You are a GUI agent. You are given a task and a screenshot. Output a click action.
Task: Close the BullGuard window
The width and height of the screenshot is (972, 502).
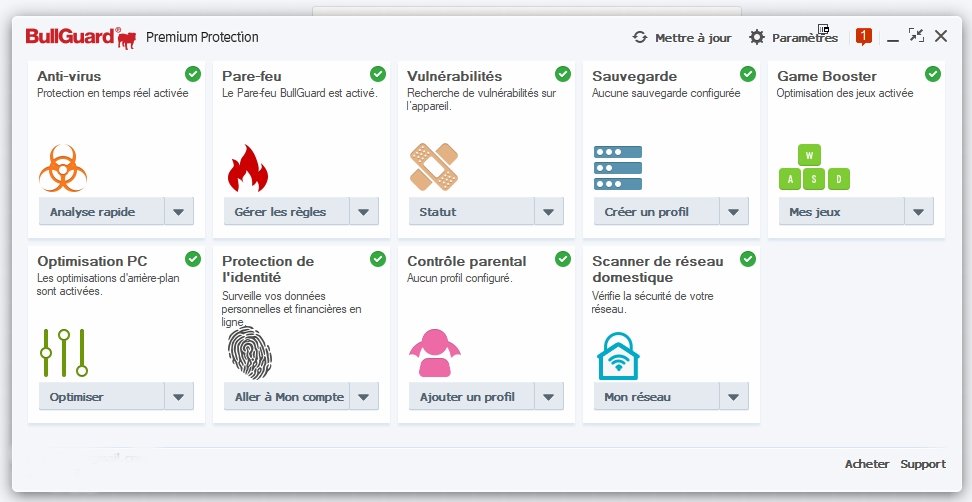click(x=940, y=36)
